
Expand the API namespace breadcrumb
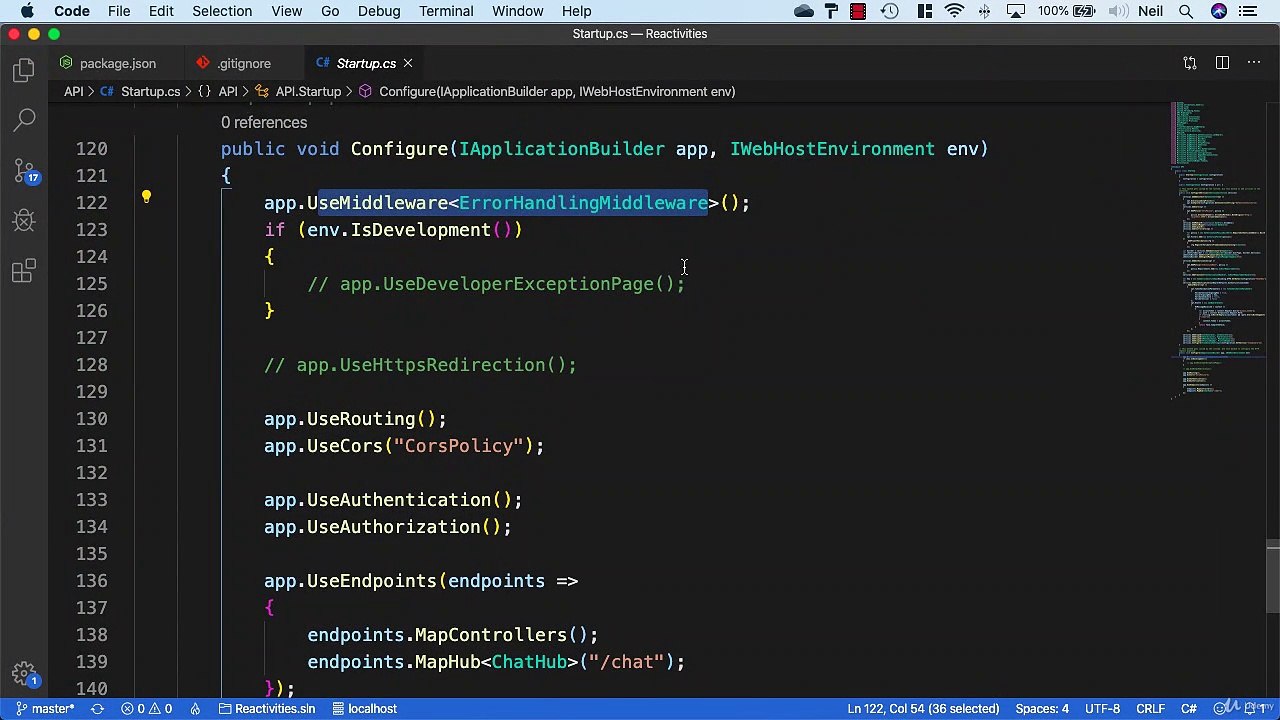[220, 91]
